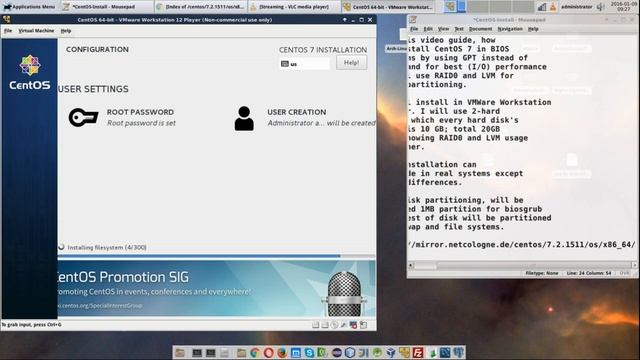The height and width of the screenshot is (360, 640).
Task: Open the Applications Menu in top panel
Action: click(29, 7)
